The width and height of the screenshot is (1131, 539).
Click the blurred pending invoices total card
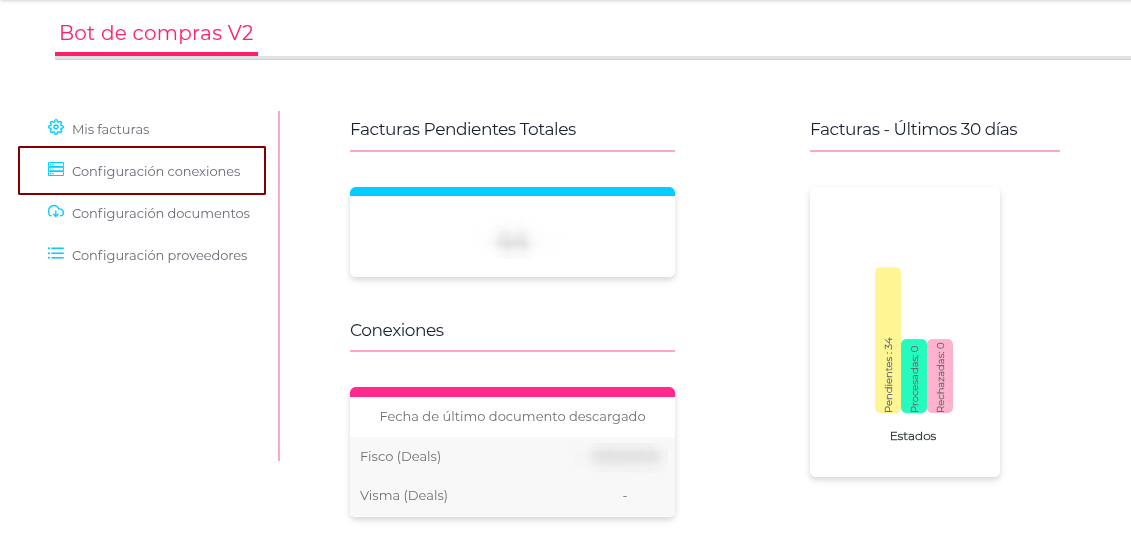tap(512, 241)
